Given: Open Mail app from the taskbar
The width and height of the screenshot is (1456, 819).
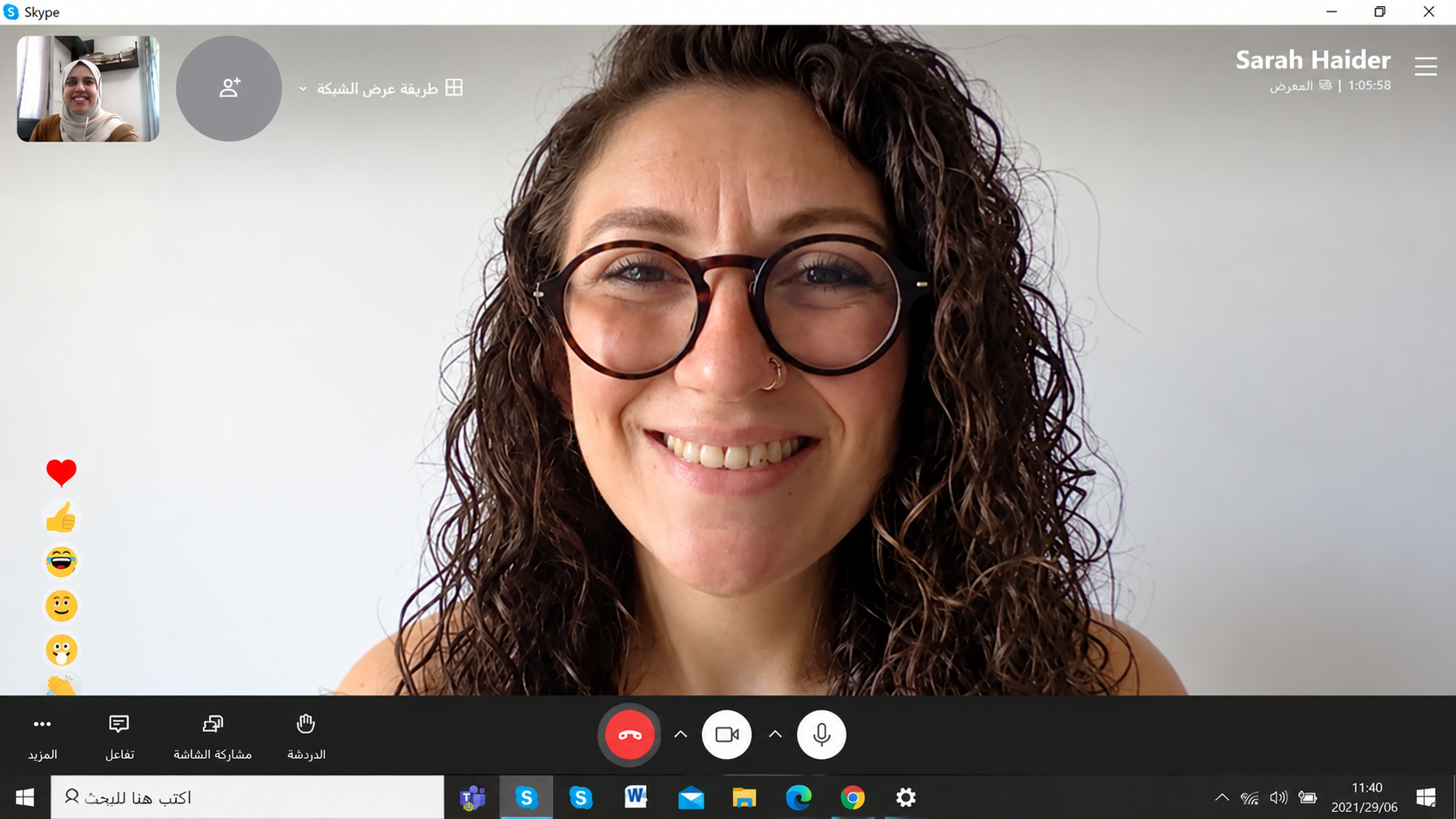Looking at the screenshot, I should click(x=691, y=797).
